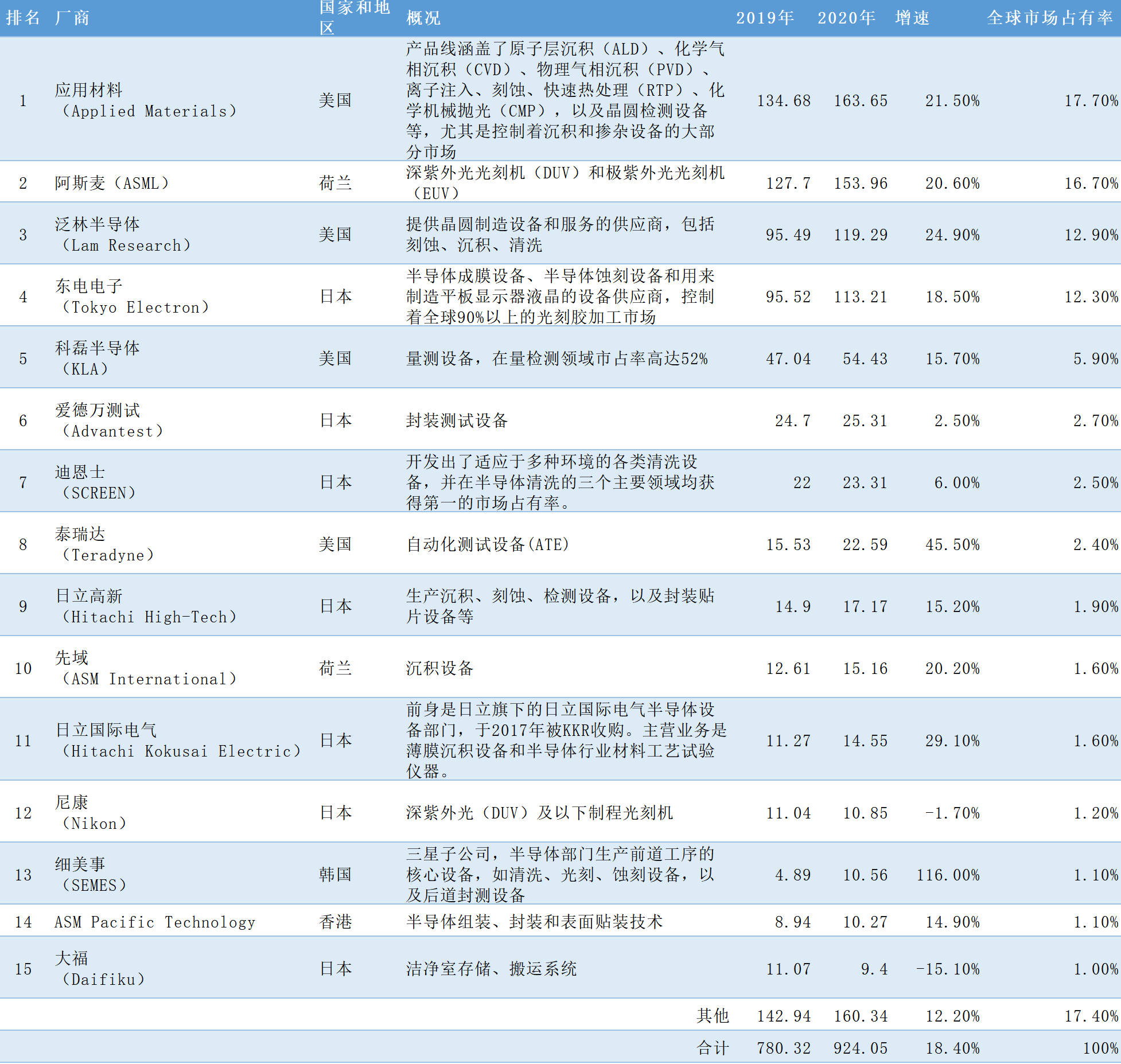1121x1064 pixels.
Task: Select the 2019年 column header
Action: (x=765, y=18)
